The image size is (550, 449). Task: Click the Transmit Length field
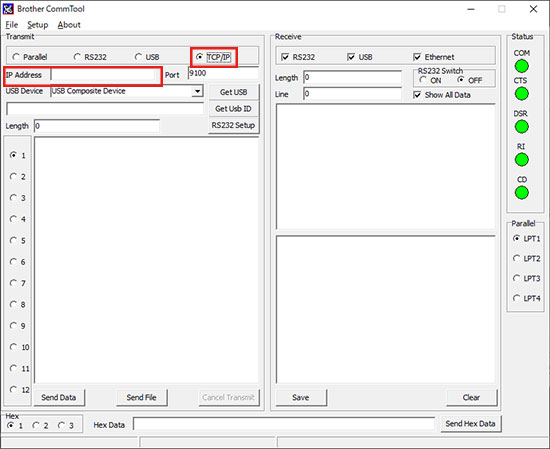[x=97, y=126]
